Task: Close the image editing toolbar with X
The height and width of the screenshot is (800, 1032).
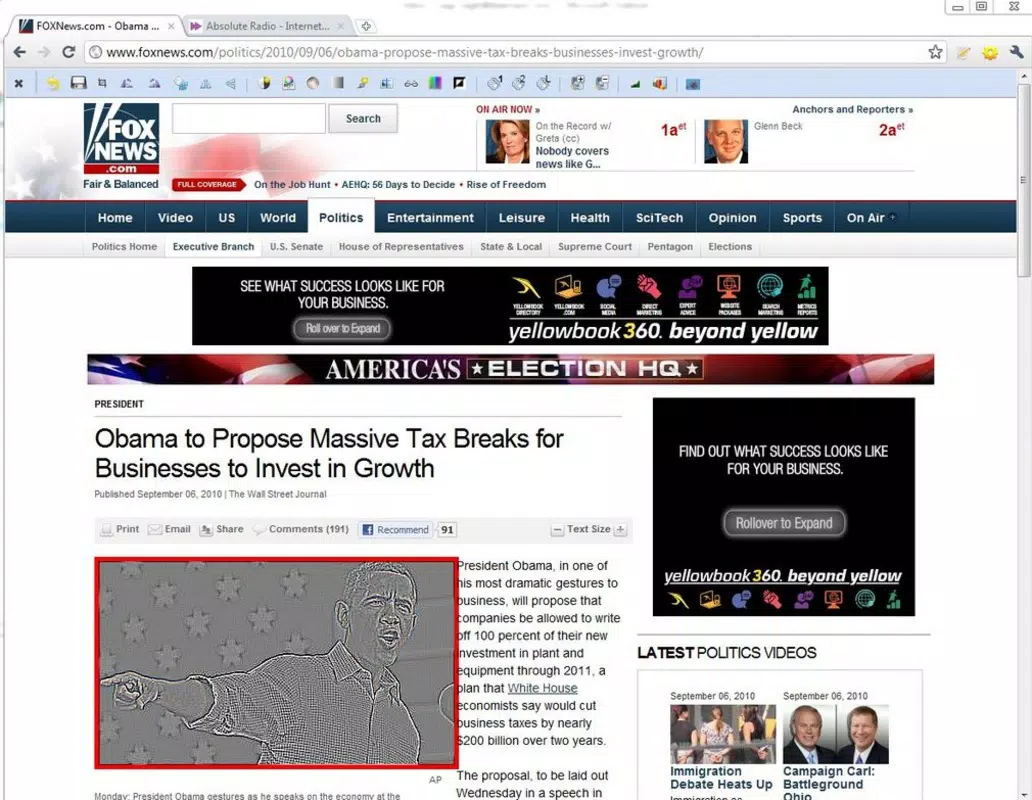Action: (18, 84)
